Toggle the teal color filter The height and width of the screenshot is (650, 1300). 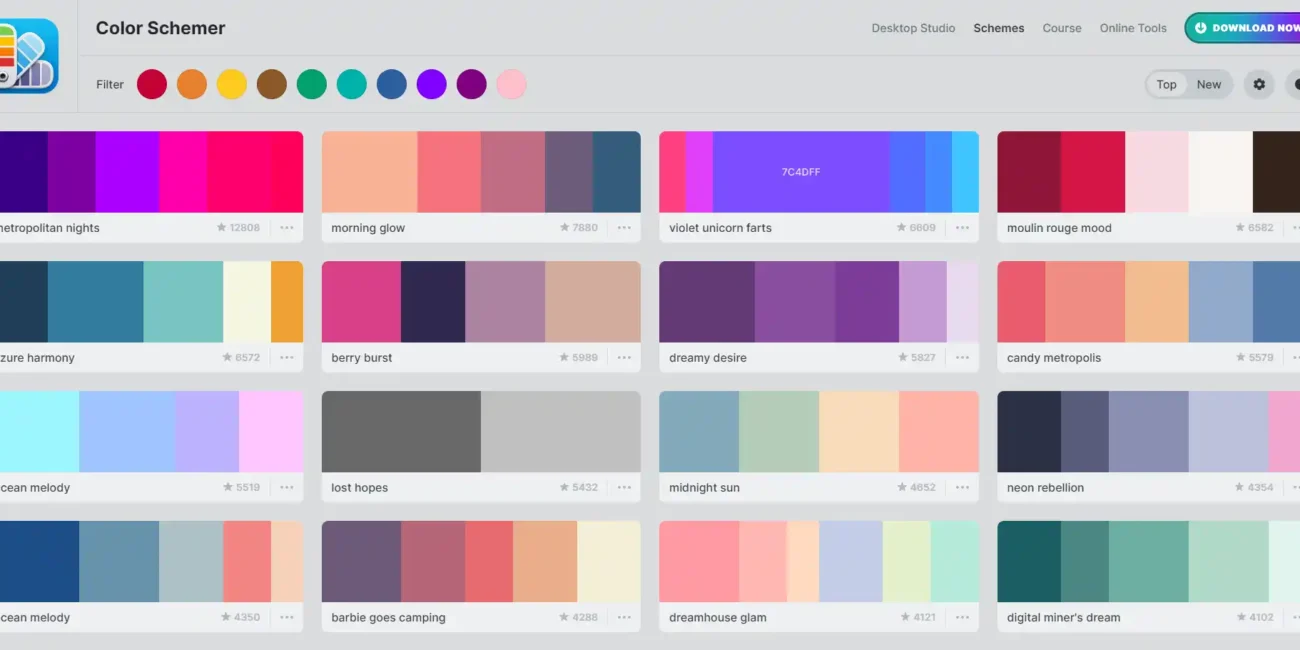(352, 84)
